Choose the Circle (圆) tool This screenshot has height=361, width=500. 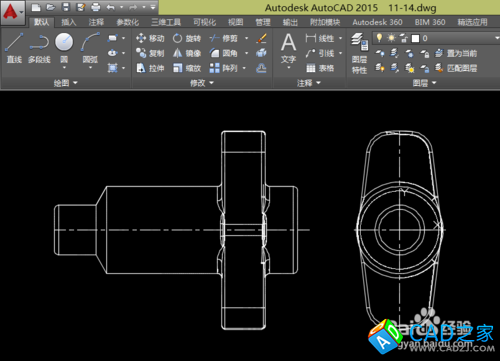click(64, 49)
